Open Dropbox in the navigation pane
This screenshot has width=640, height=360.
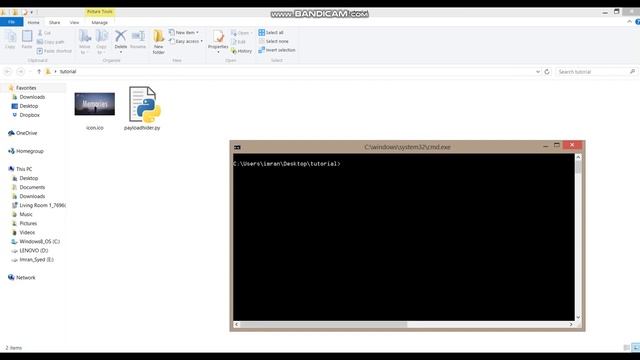coord(29,115)
